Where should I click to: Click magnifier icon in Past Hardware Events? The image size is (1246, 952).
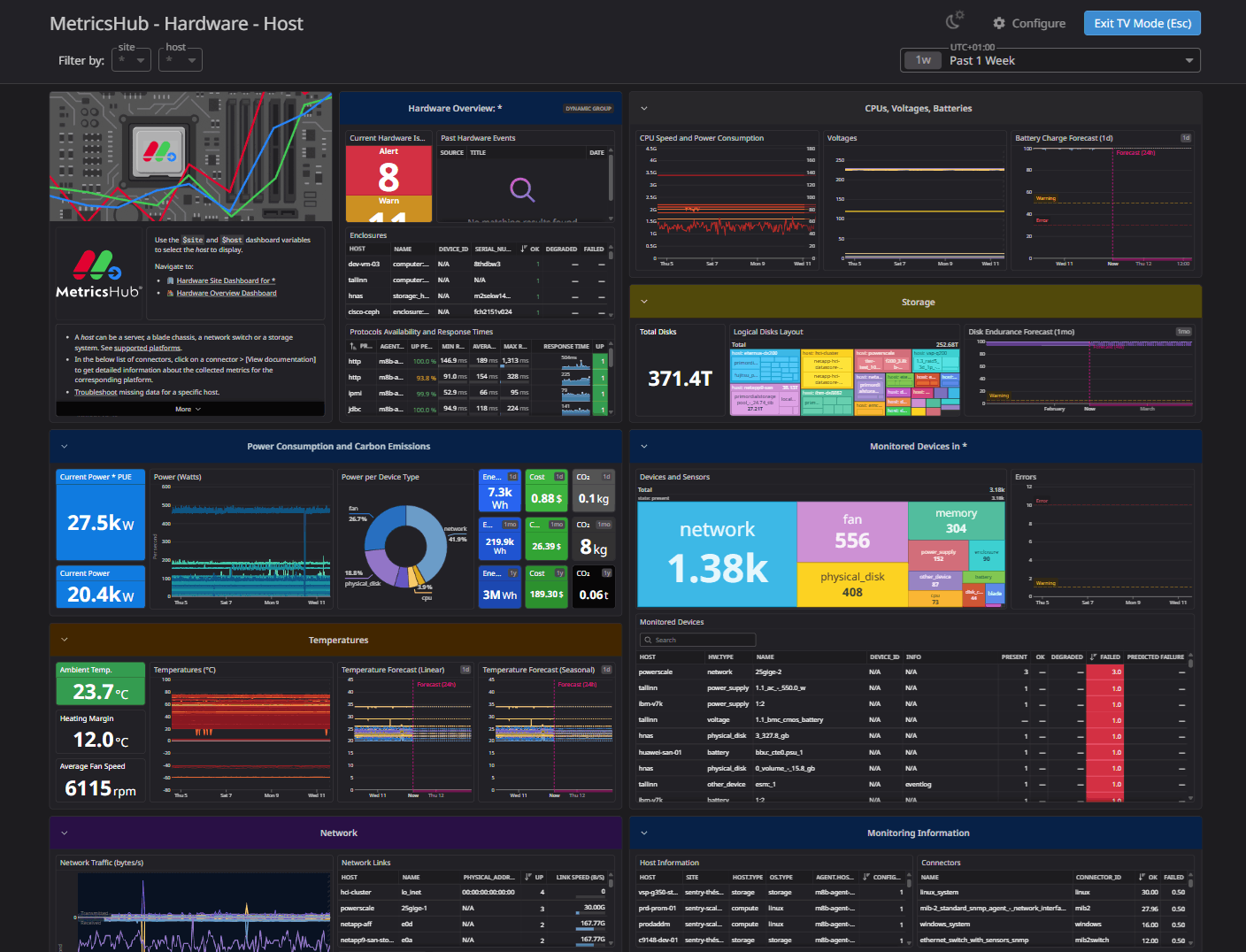point(522,189)
